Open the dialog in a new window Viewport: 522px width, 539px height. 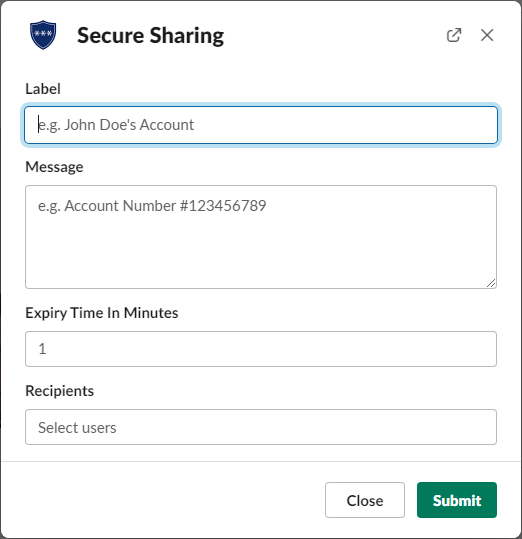point(454,35)
